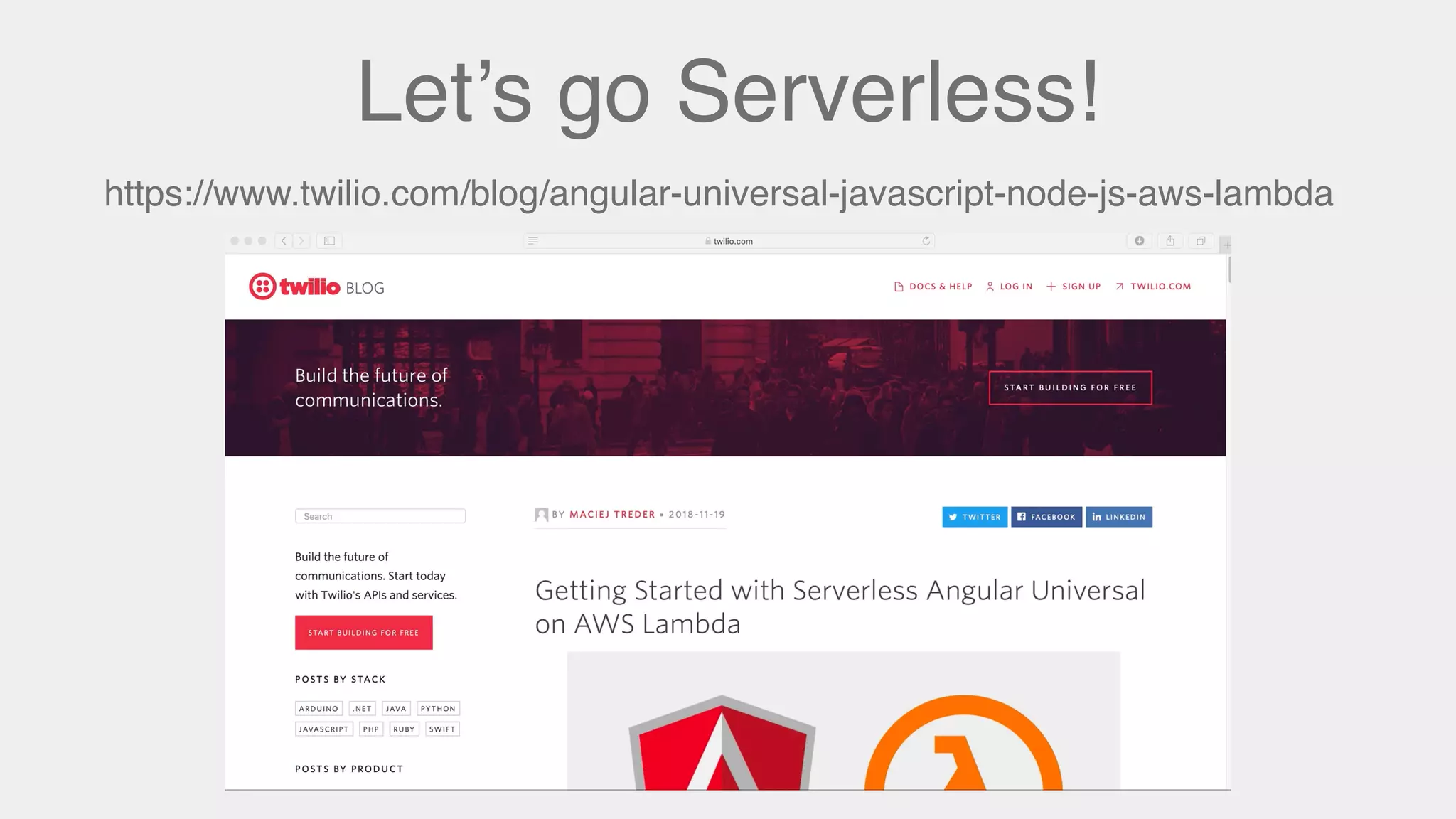Open author Maciej Treder link
The width and height of the screenshot is (1456, 819).
click(612, 515)
